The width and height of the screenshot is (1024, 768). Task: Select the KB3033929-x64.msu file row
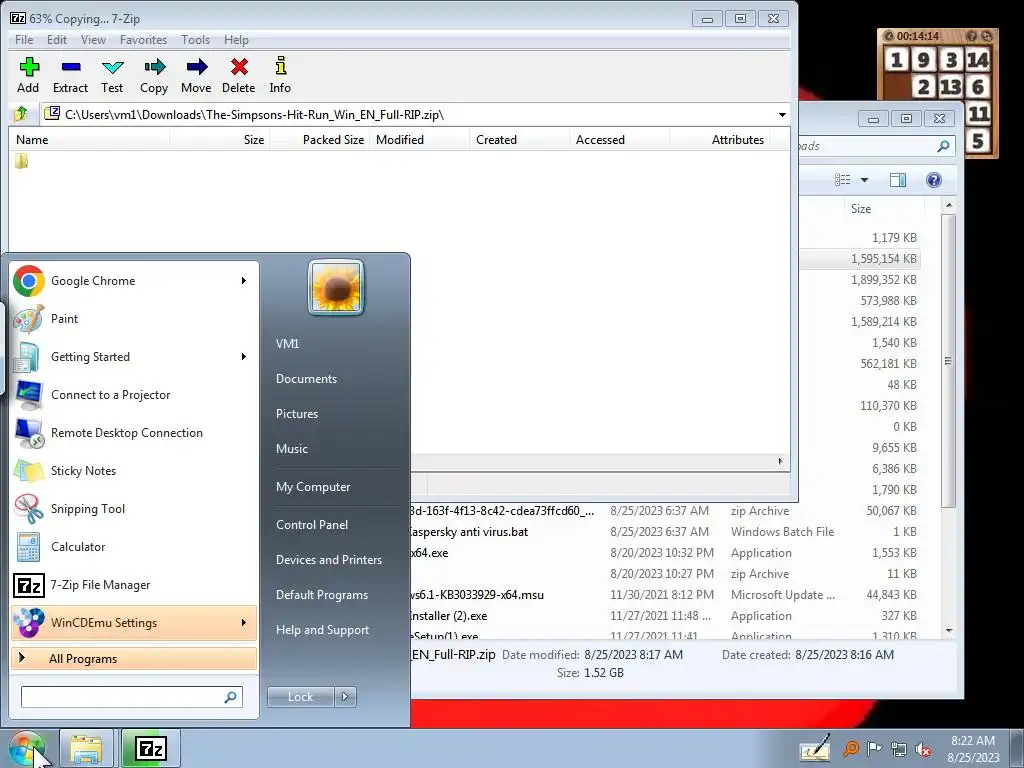coord(664,595)
